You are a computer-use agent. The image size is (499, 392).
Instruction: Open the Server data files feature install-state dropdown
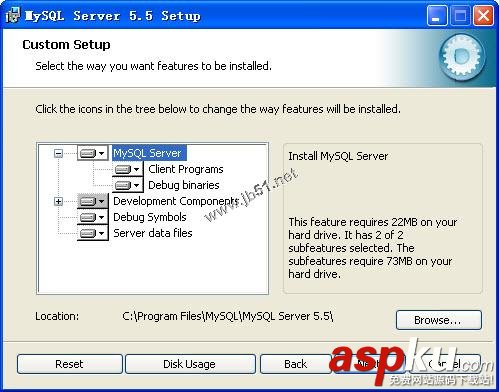(x=93, y=233)
